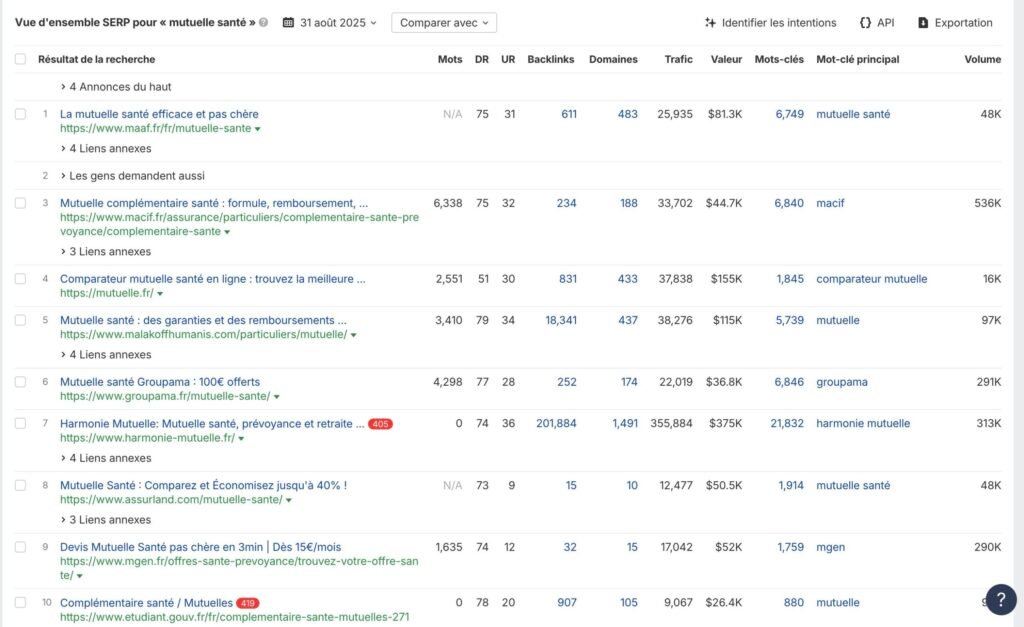This screenshot has width=1024, height=627.
Task: Open the Comparer avec dropdown
Action: (x=443, y=23)
